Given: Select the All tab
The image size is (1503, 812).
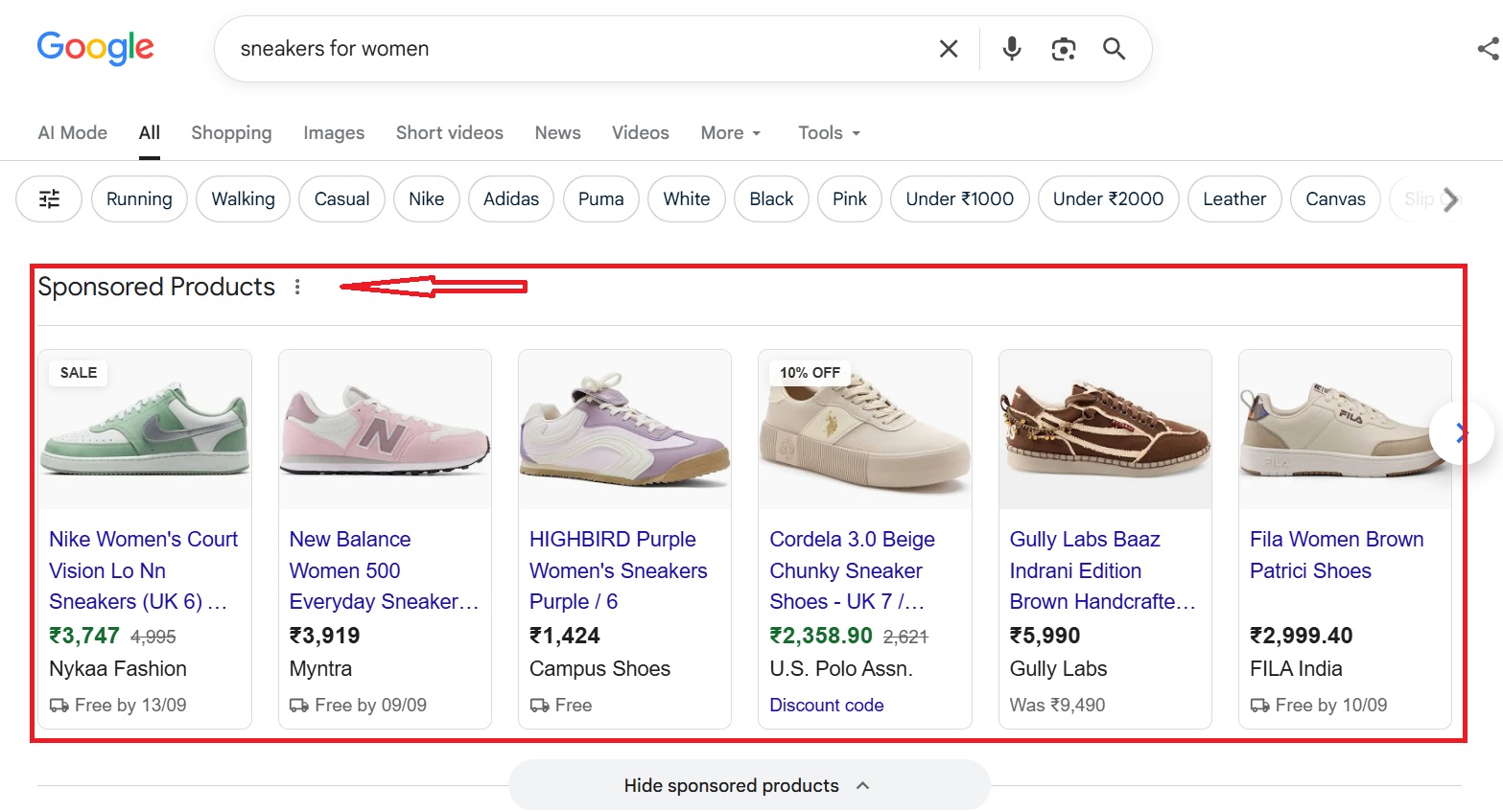Looking at the screenshot, I should tap(150, 132).
